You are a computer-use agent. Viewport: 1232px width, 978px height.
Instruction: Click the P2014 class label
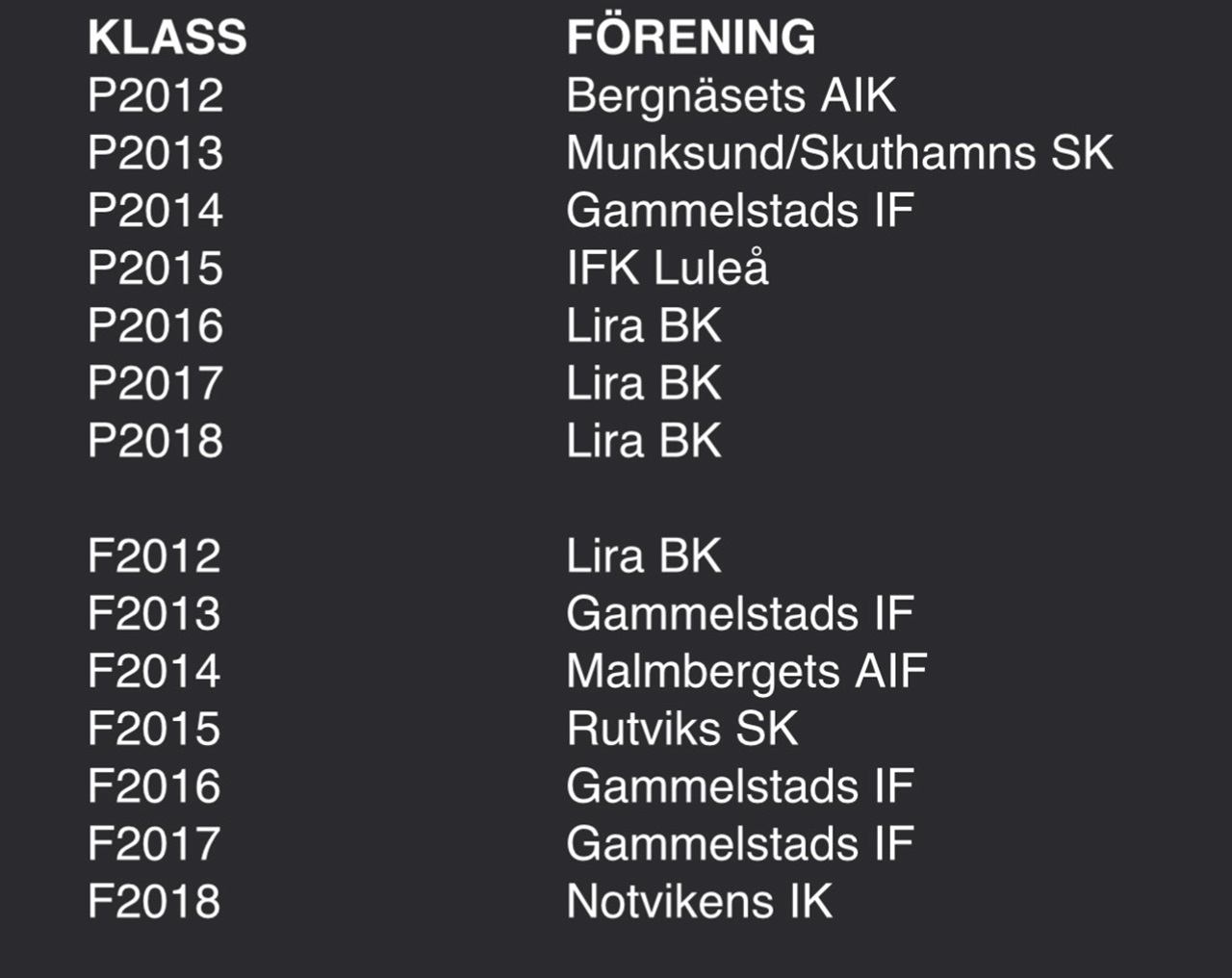pos(156,211)
